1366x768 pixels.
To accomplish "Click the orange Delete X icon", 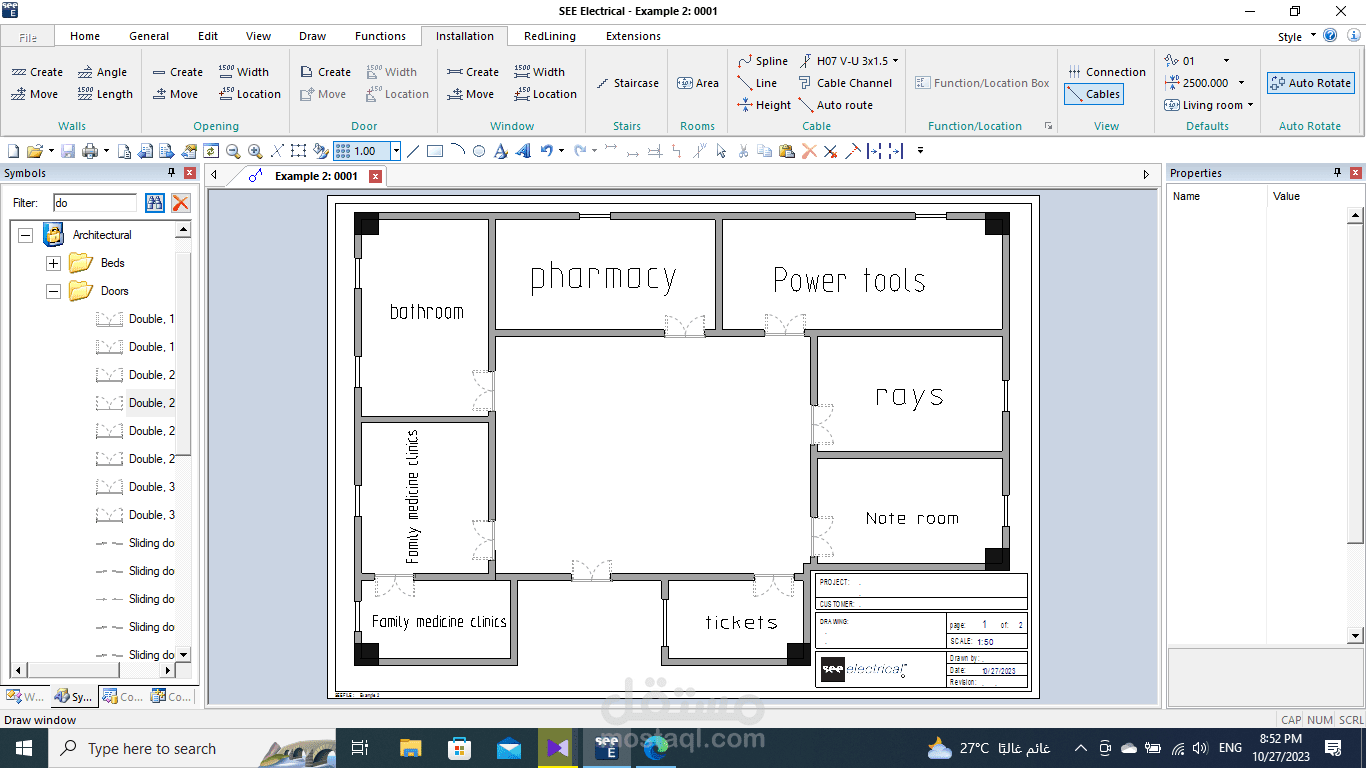I will (809, 151).
